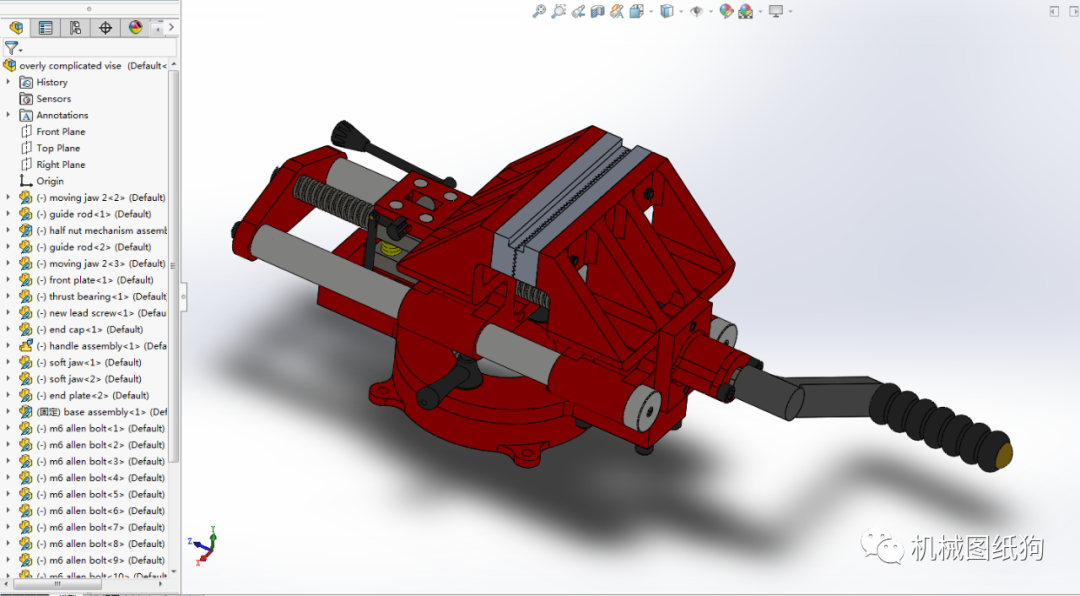1080x596 pixels.
Task: Select the Zoom to Area tool
Action: tap(558, 10)
